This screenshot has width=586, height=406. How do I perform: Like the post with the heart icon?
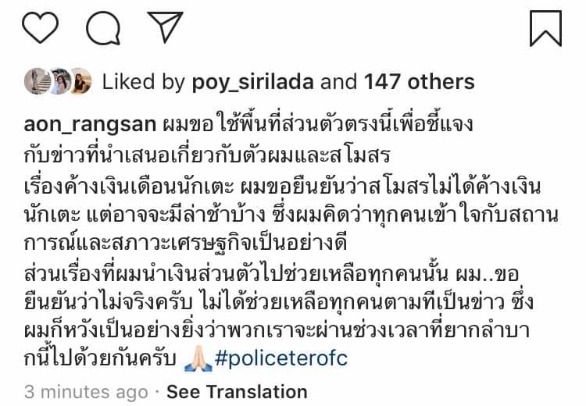pyautogui.click(x=40, y=27)
